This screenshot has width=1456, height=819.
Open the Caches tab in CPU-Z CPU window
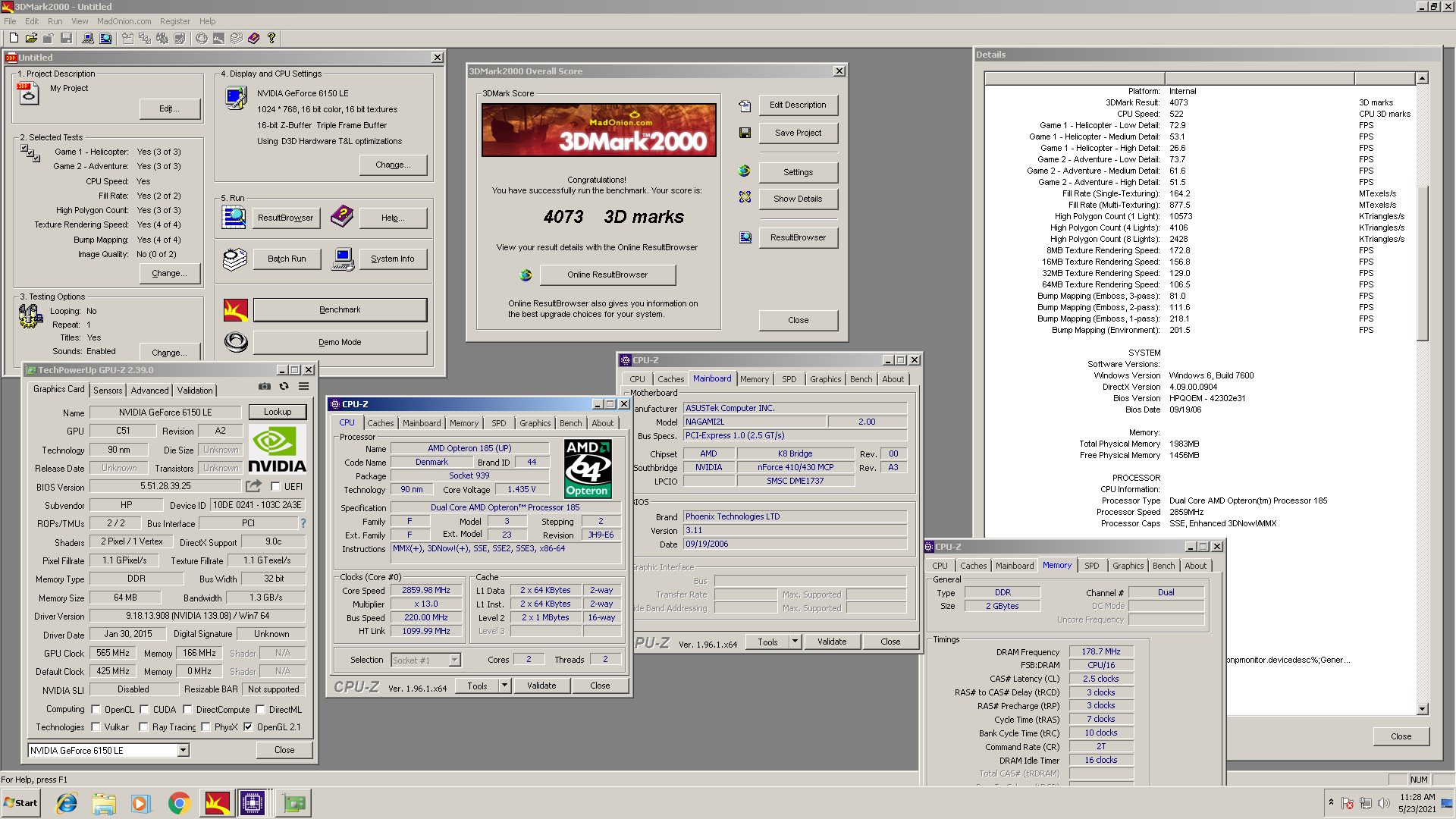(x=381, y=423)
